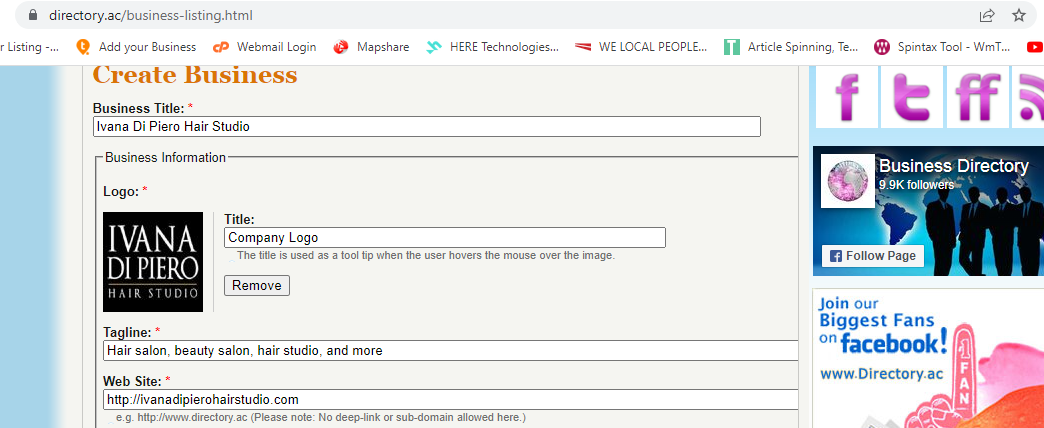Click the Spintax Tool favicon
The width and height of the screenshot is (1044, 428).
[x=882, y=47]
